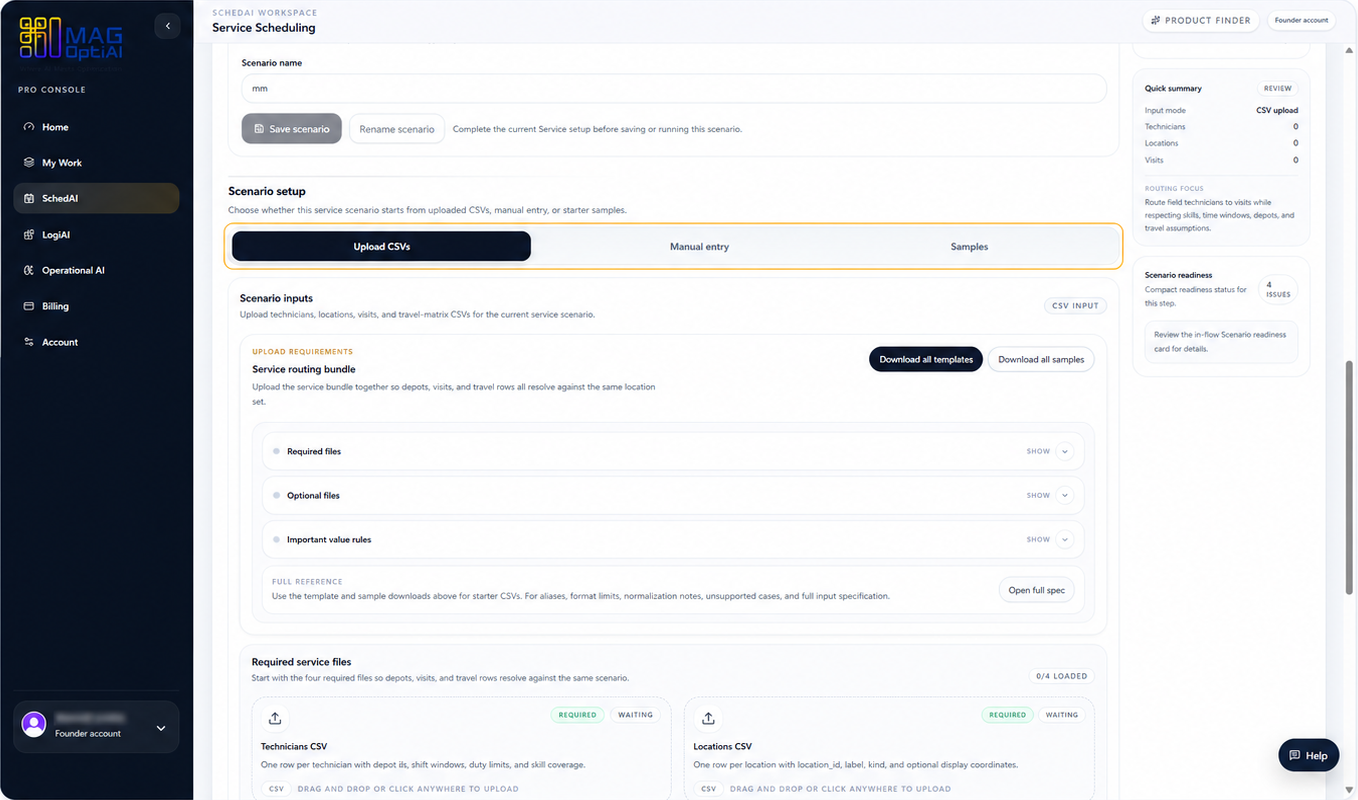Switch to the Samples tab
The height and width of the screenshot is (800, 1358).
point(969,246)
